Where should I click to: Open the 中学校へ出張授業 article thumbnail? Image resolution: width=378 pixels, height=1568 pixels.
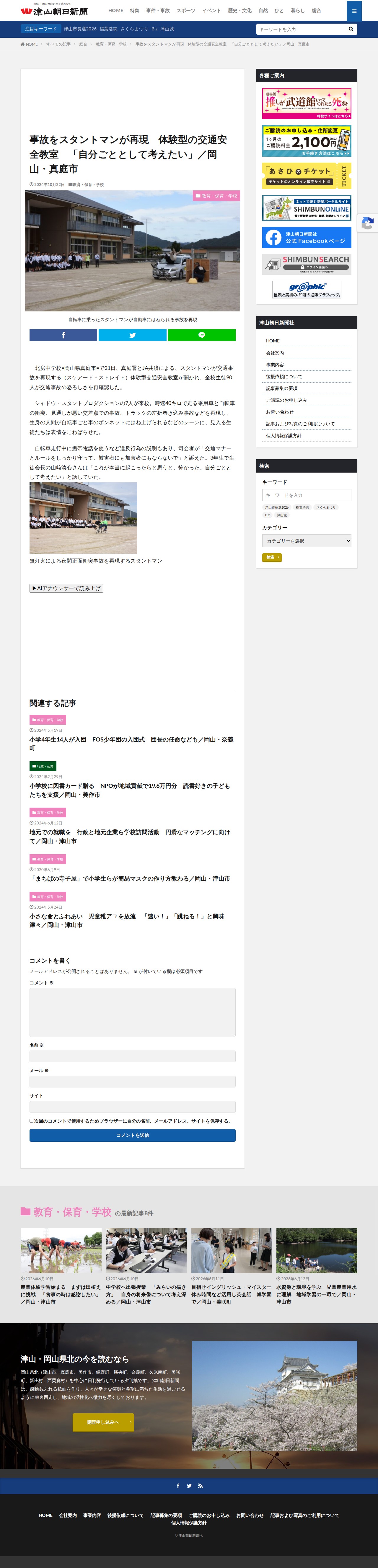coord(146,1250)
